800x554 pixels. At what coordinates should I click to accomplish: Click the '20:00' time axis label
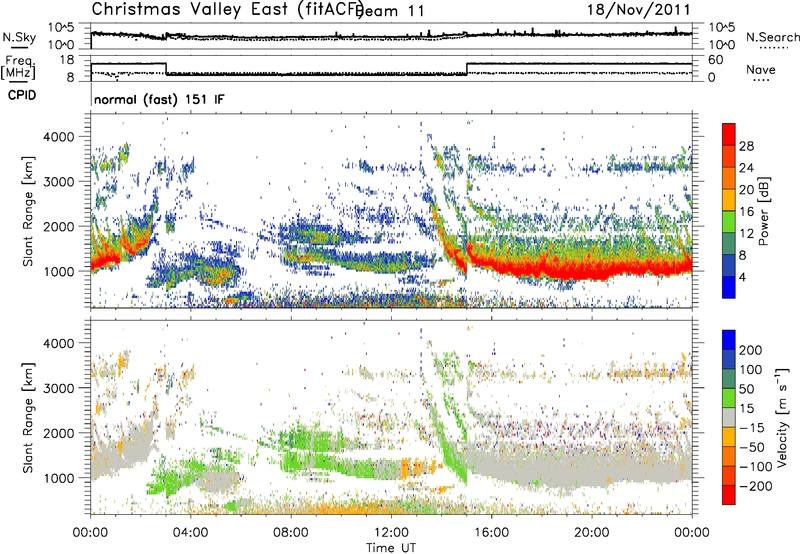tap(591, 533)
